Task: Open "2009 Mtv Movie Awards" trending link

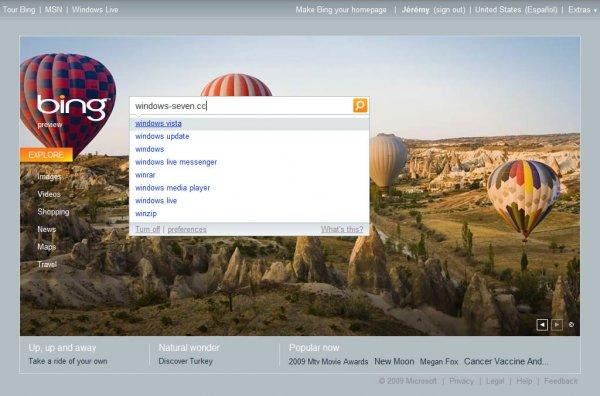Action: click(x=328, y=362)
